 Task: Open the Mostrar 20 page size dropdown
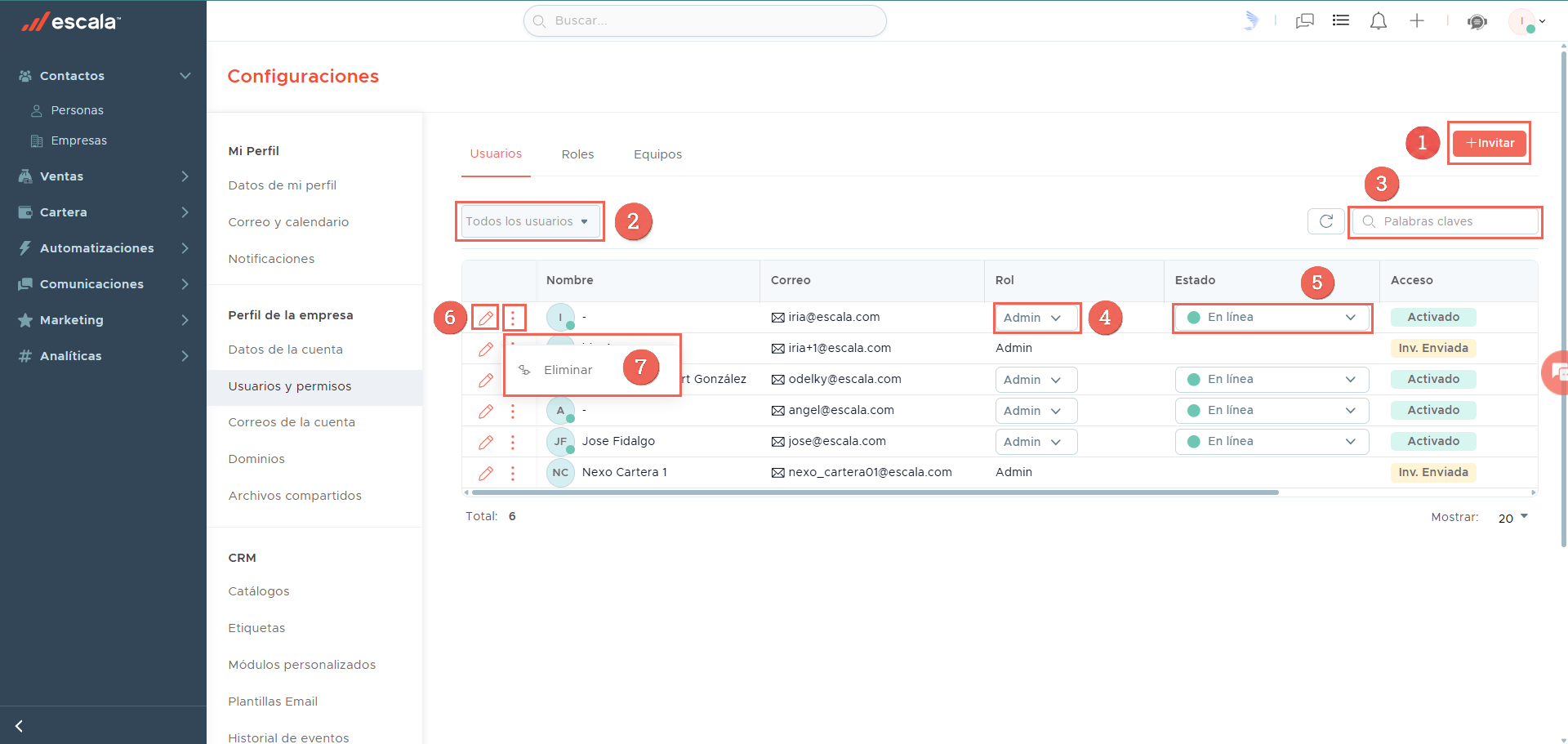click(1513, 518)
